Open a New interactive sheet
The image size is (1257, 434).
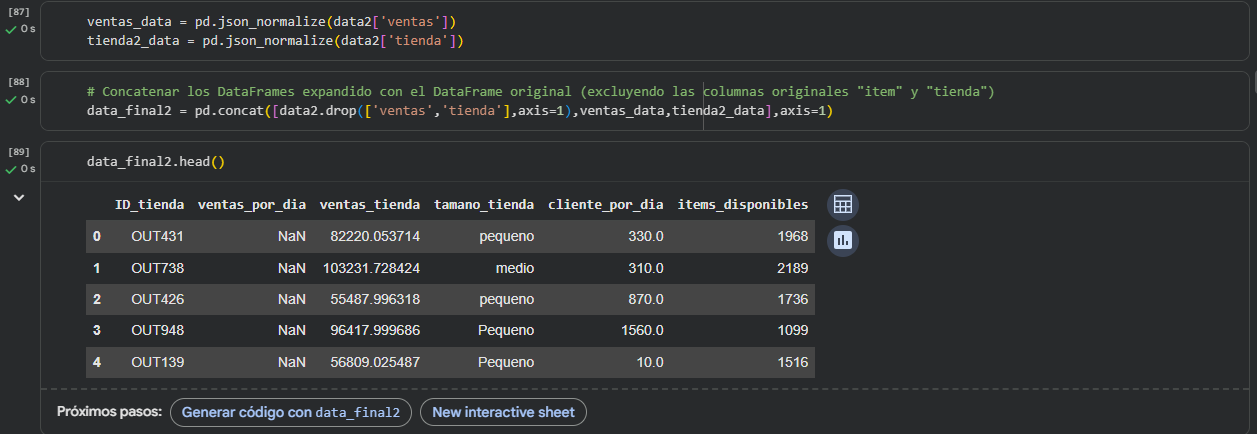[503, 412]
